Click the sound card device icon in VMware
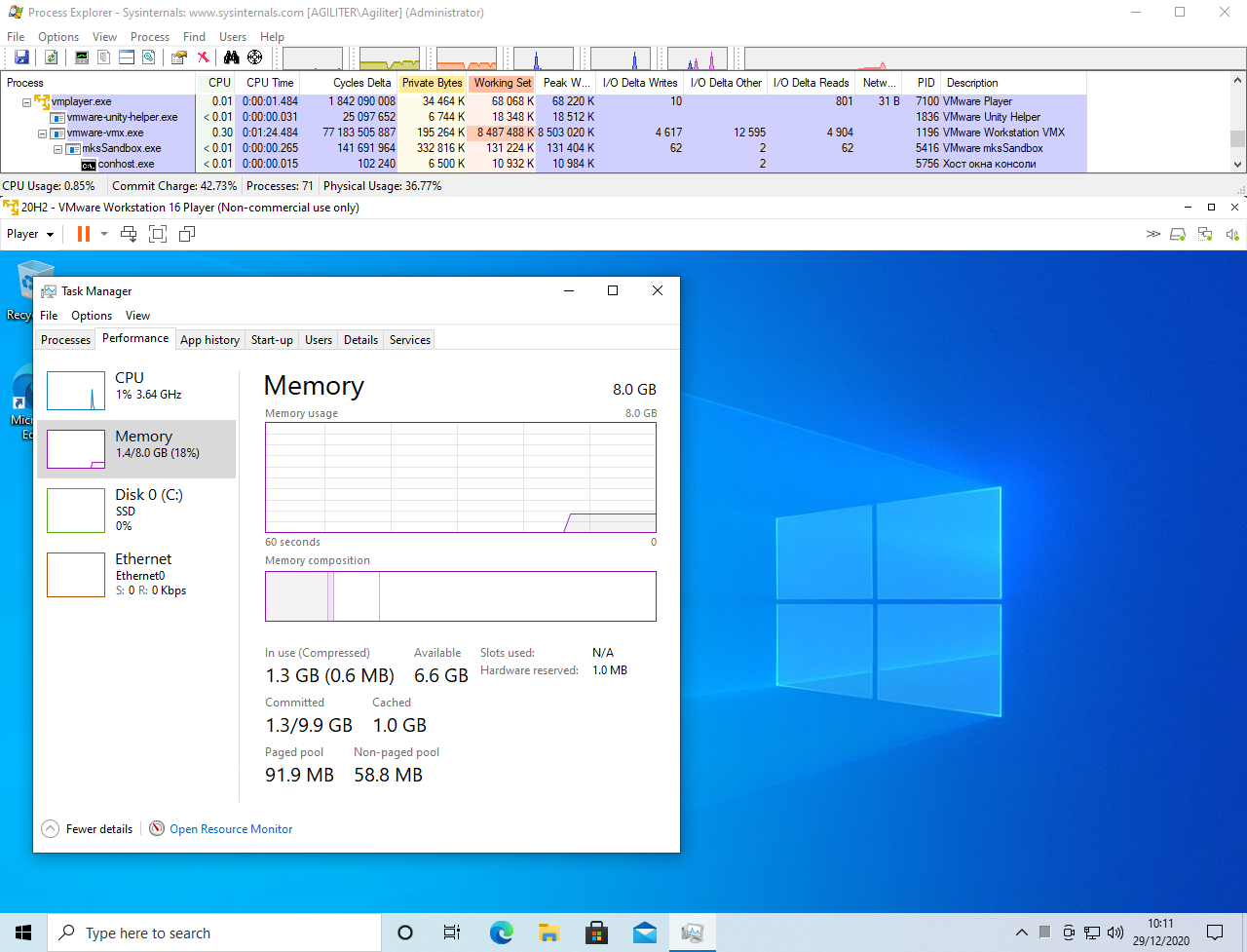The height and width of the screenshot is (952, 1247). [x=1232, y=234]
